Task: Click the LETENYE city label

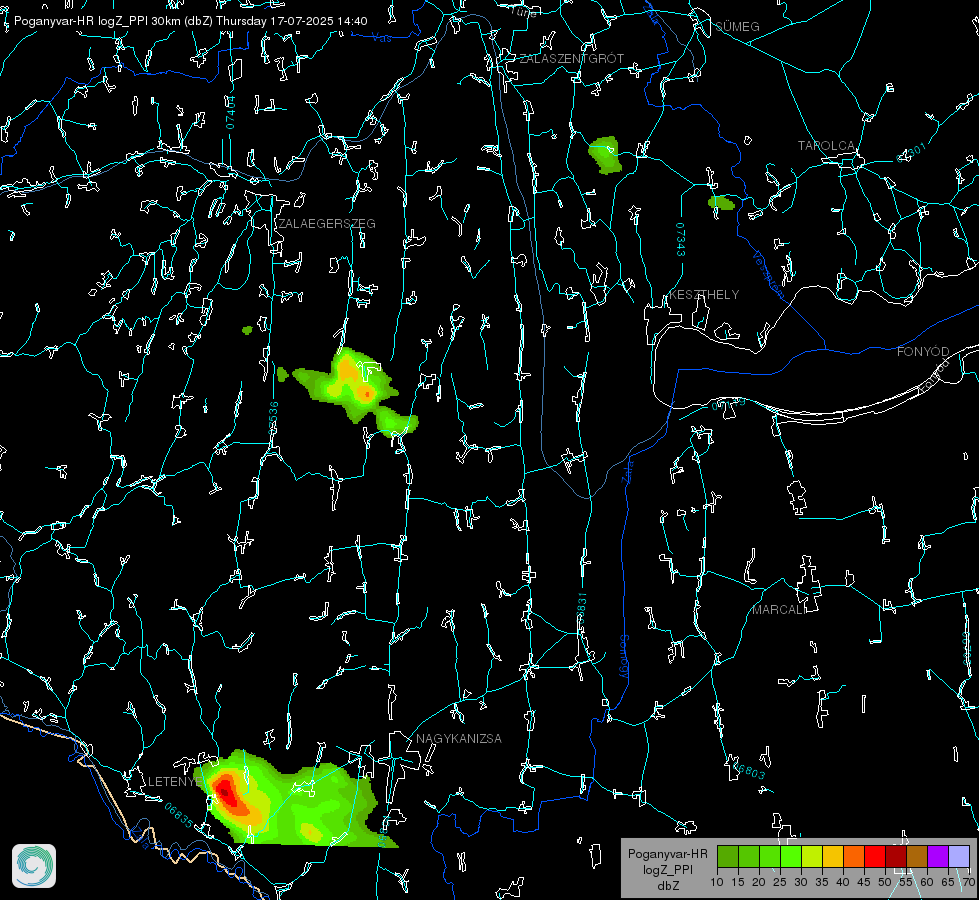Action: pos(175,782)
